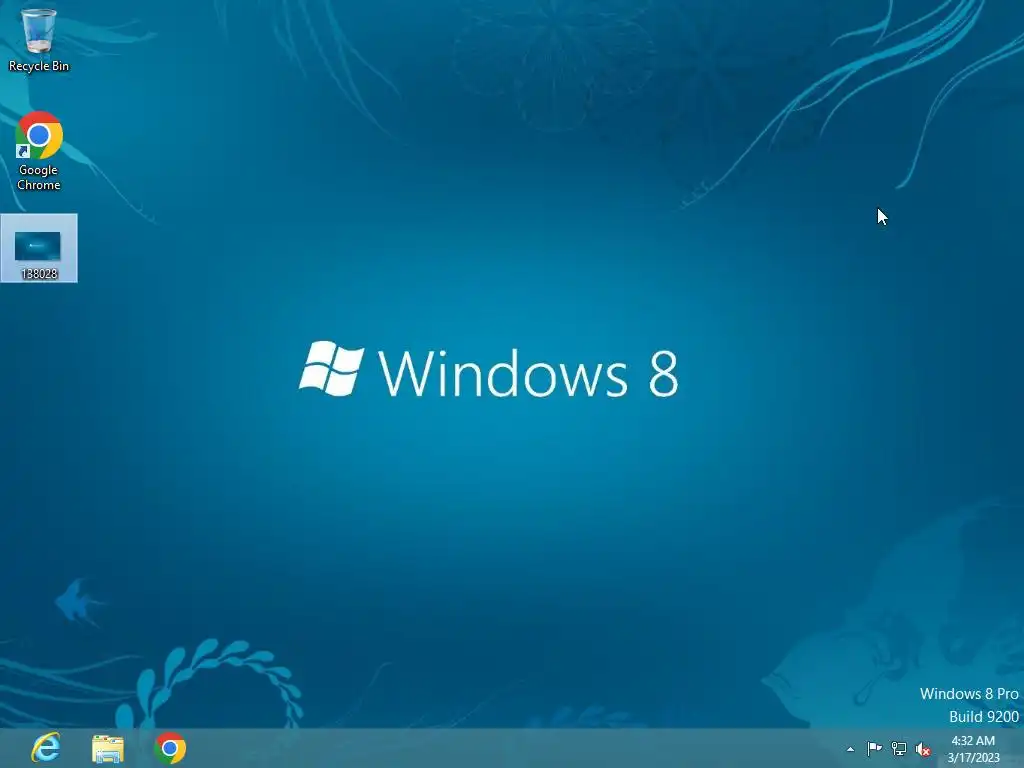Open the muted volume speaker icon
The width and height of the screenshot is (1024, 768).
click(923, 749)
